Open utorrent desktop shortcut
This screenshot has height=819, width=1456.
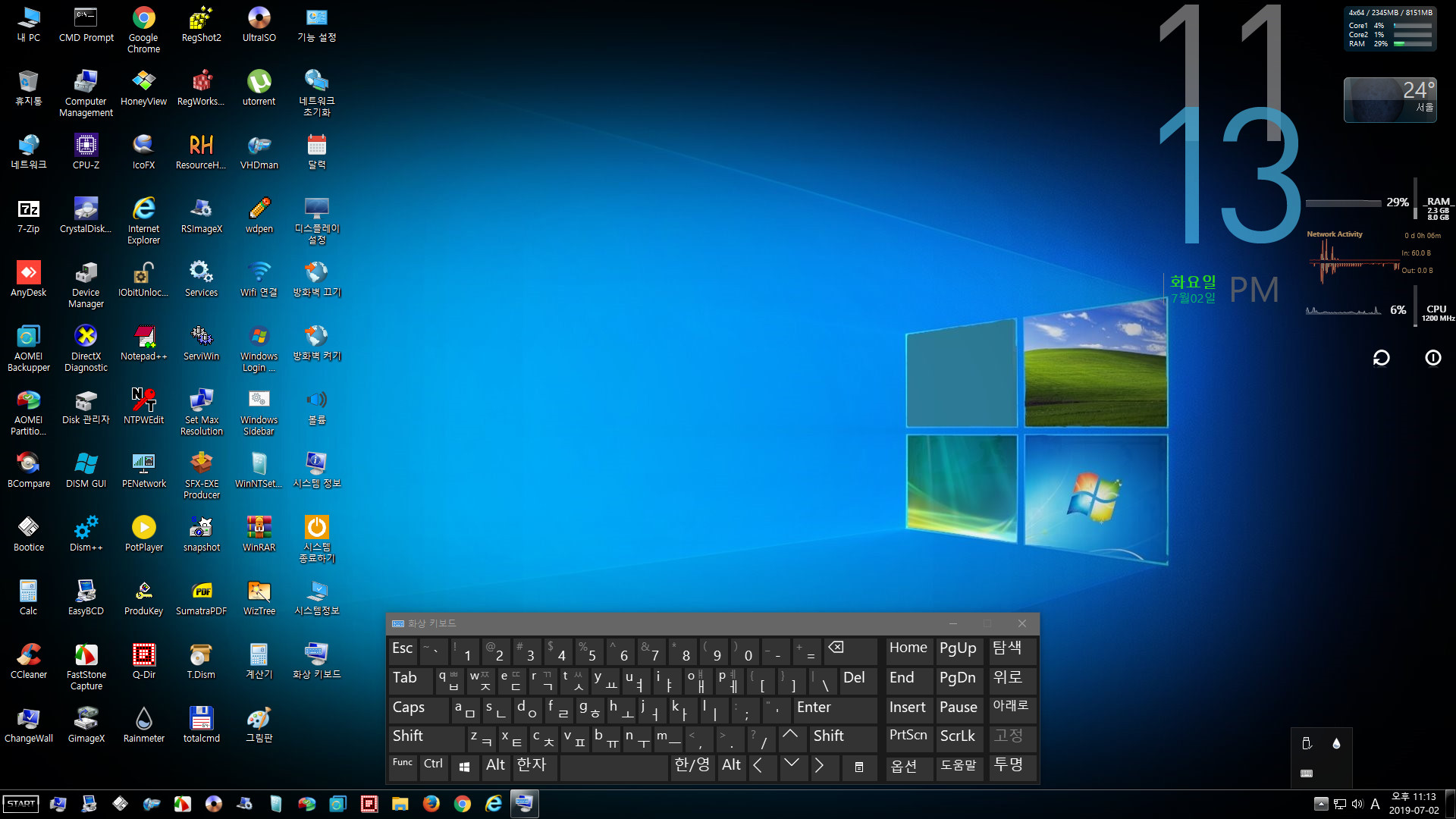[x=259, y=88]
